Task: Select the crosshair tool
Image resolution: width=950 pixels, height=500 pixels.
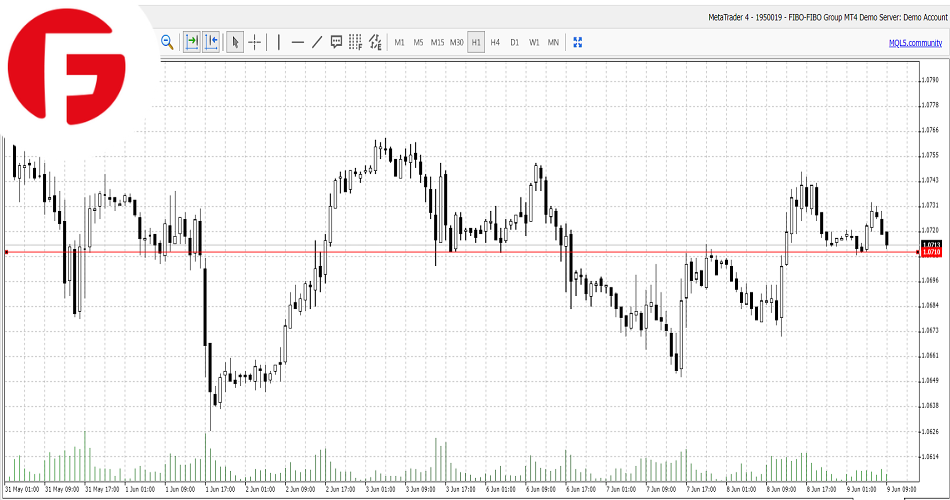Action: (254, 42)
